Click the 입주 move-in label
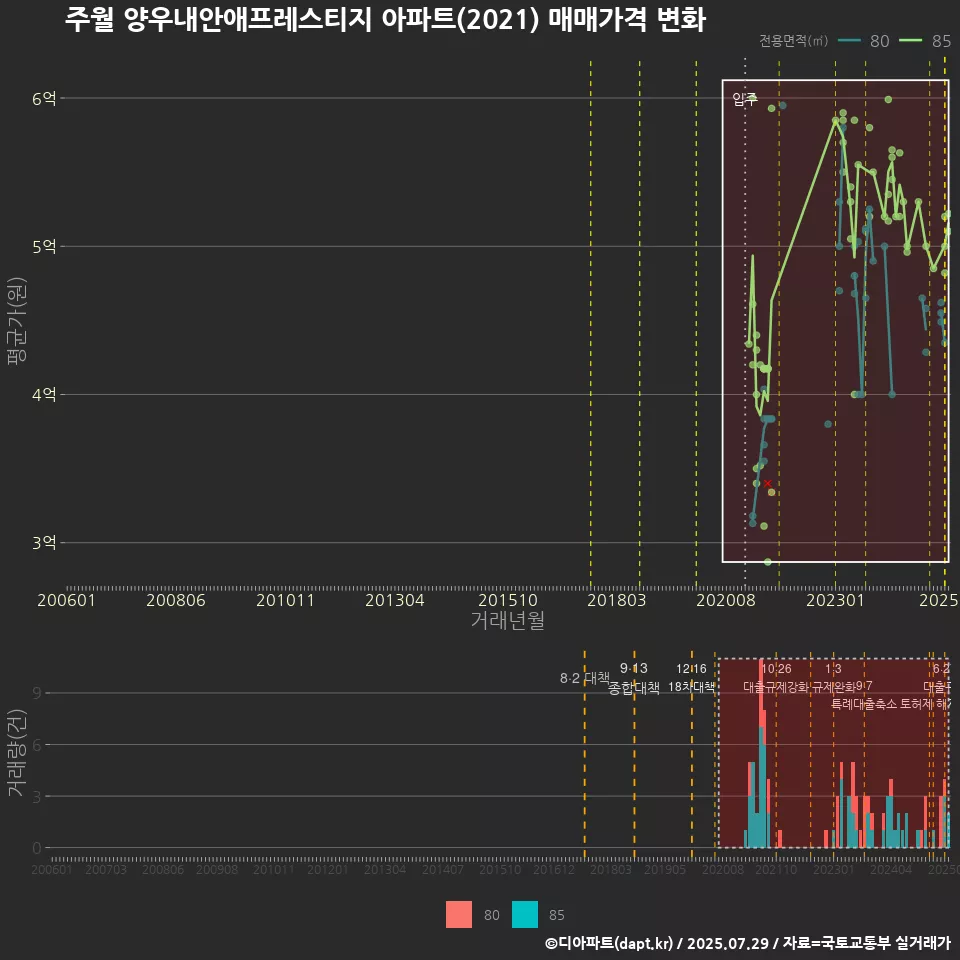Viewport: 960px width, 960px height. click(x=744, y=99)
